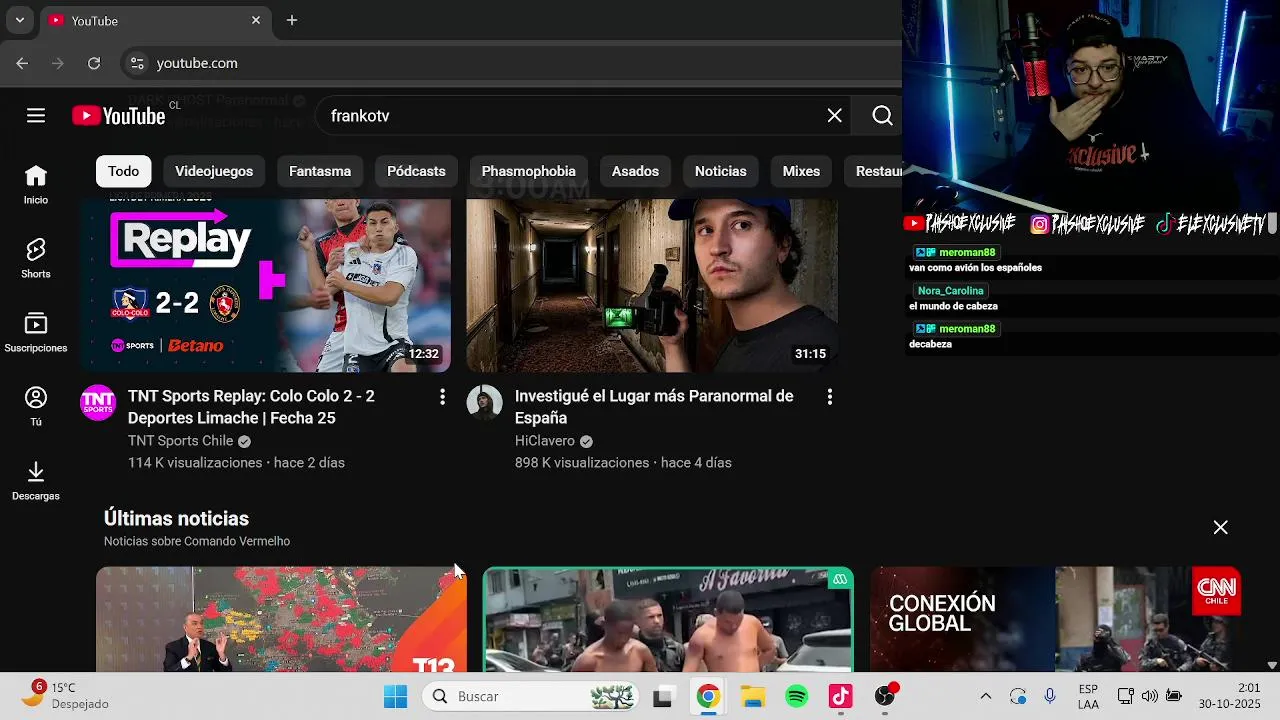Go back with the browser back arrow
Viewport: 1280px width, 720px height.
[22, 63]
